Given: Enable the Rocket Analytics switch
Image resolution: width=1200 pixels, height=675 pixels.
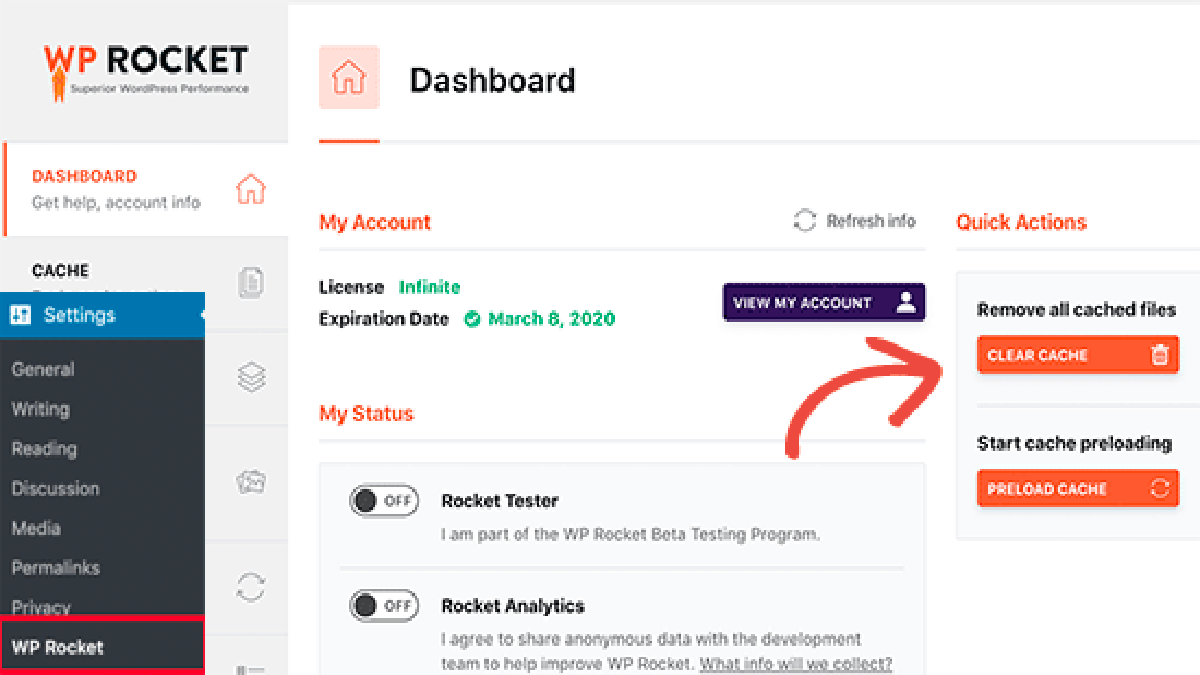Looking at the screenshot, I should pyautogui.click(x=384, y=605).
